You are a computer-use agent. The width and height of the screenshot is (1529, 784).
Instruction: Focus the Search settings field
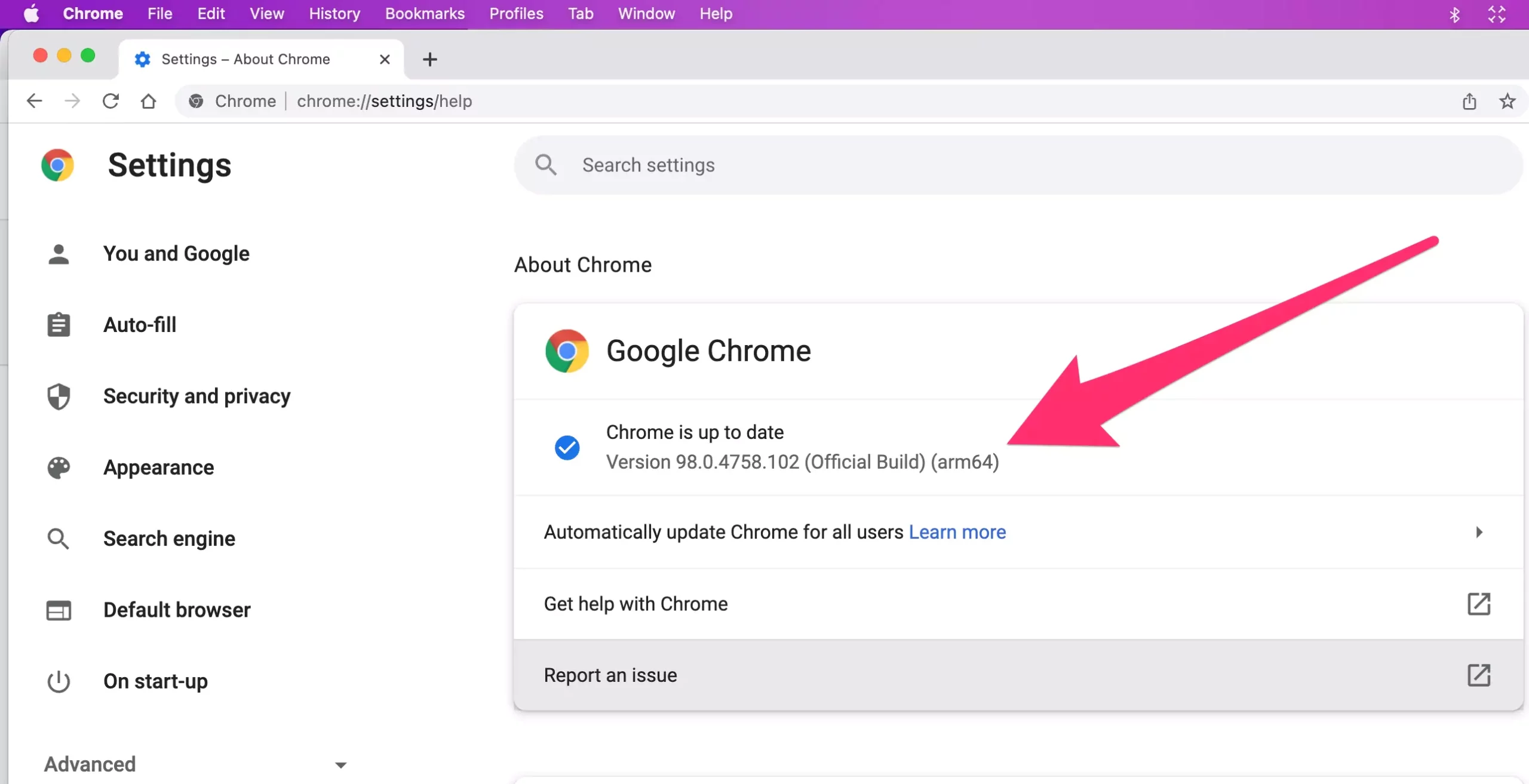[x=1018, y=165]
